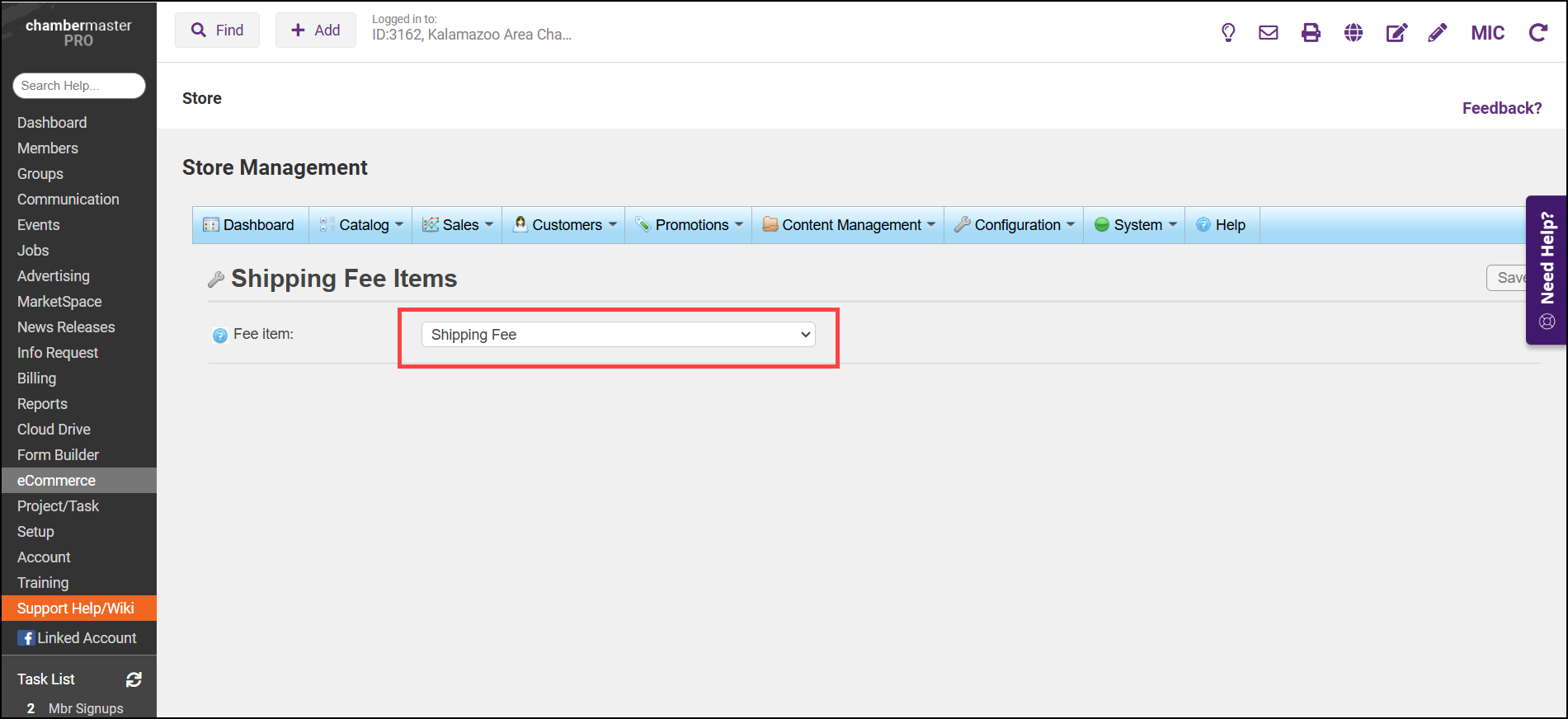
Task: Open the Sales dropdown menu
Action: coord(458,225)
